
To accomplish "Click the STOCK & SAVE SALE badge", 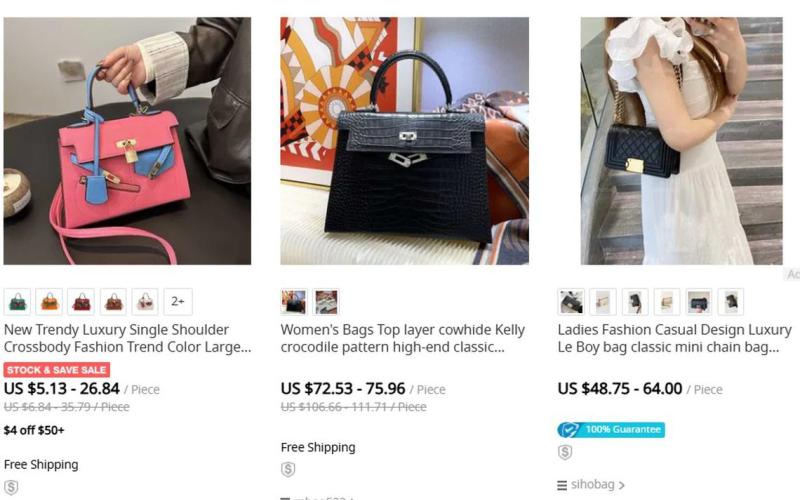I will (57, 369).
